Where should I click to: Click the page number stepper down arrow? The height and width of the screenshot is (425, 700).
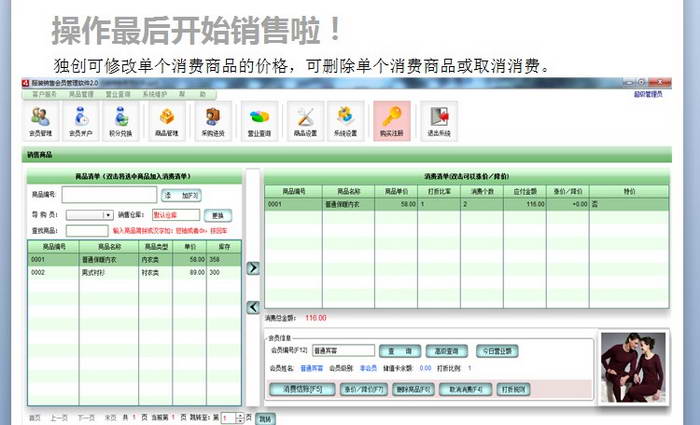(239, 421)
